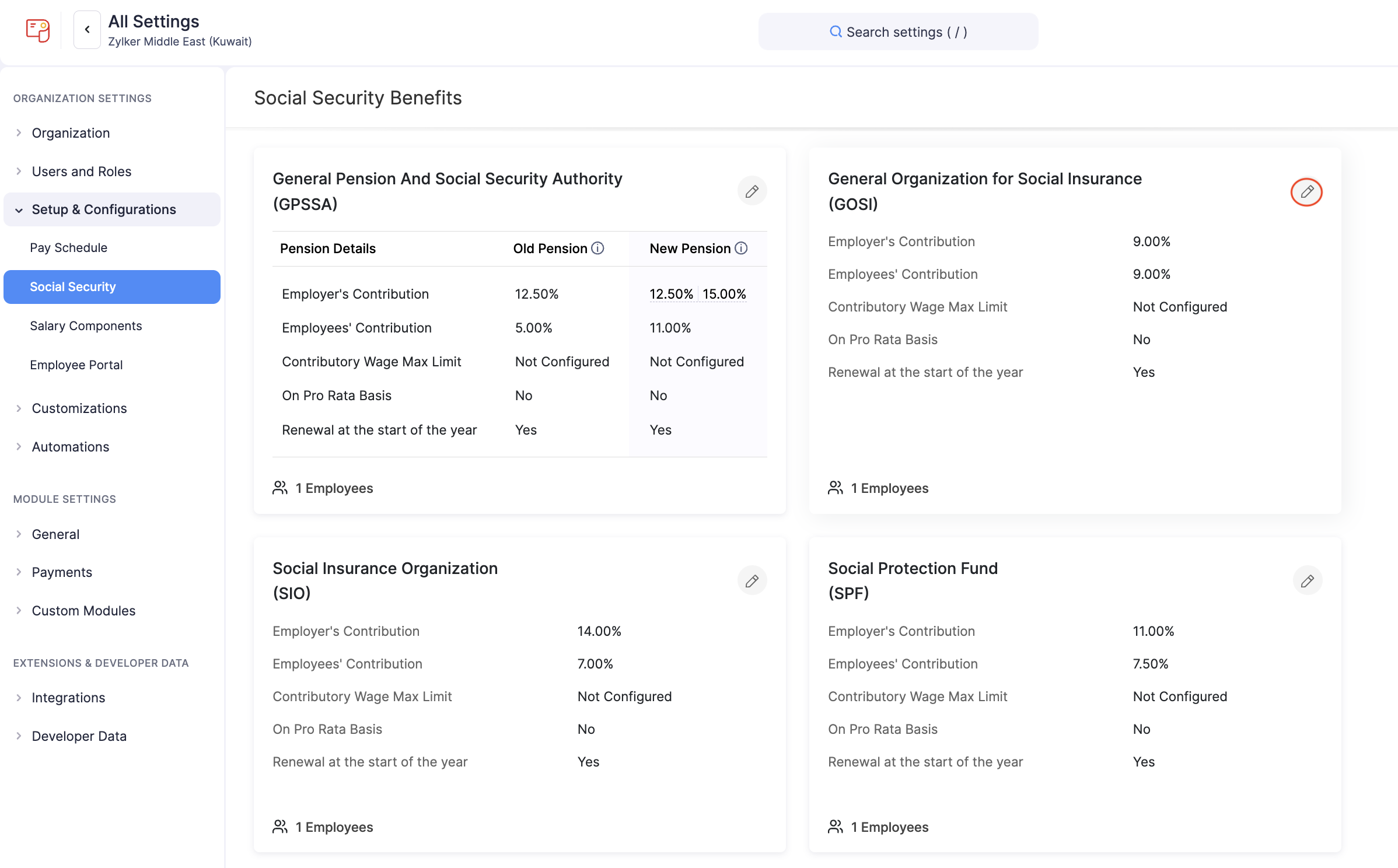View 1 Employees under the GOSI card

889,488
